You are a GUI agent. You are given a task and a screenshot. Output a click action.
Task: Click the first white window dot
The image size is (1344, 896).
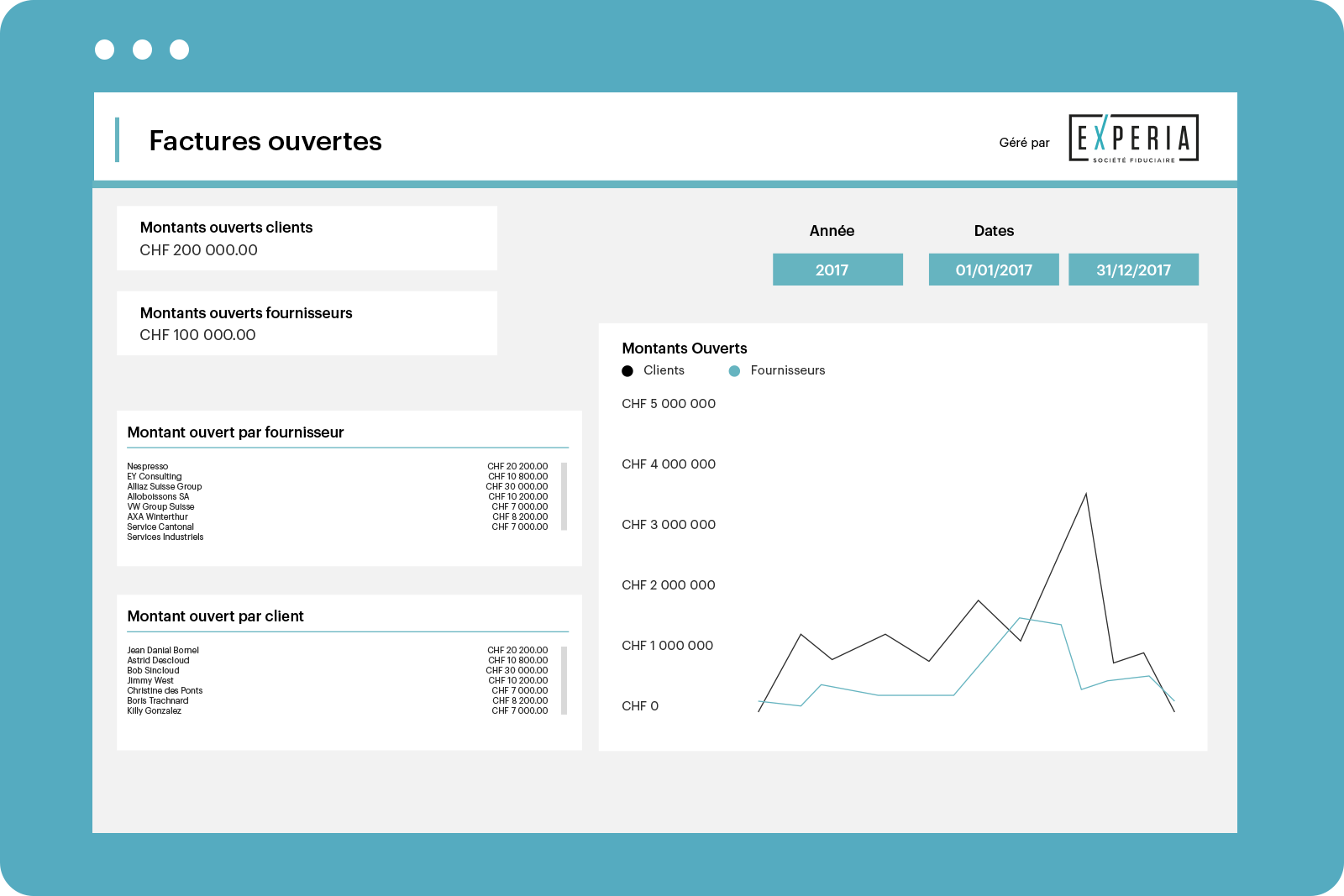(x=105, y=50)
